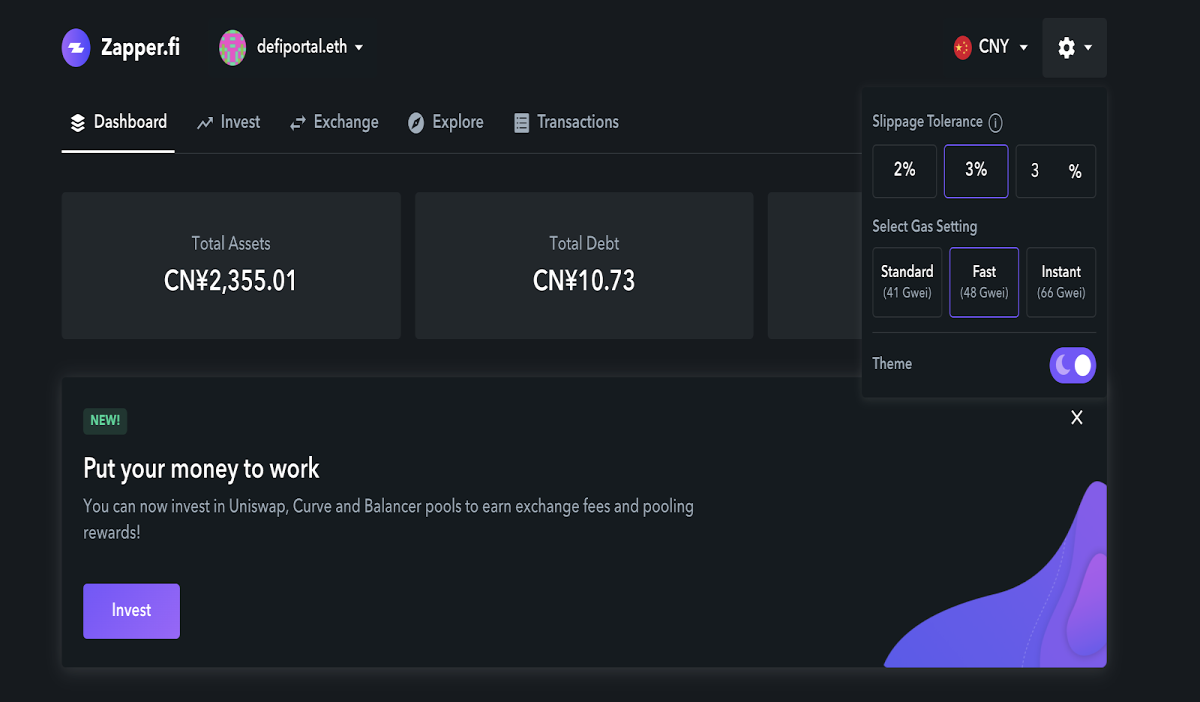Click the Transactions list icon

[521, 123]
